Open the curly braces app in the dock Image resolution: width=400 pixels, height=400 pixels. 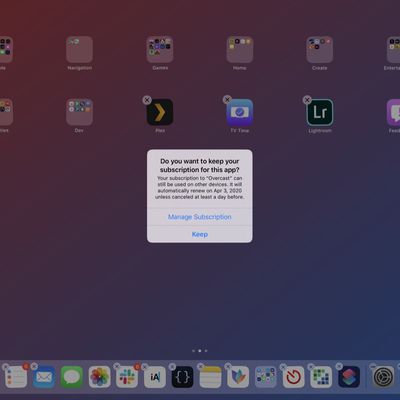(182, 377)
